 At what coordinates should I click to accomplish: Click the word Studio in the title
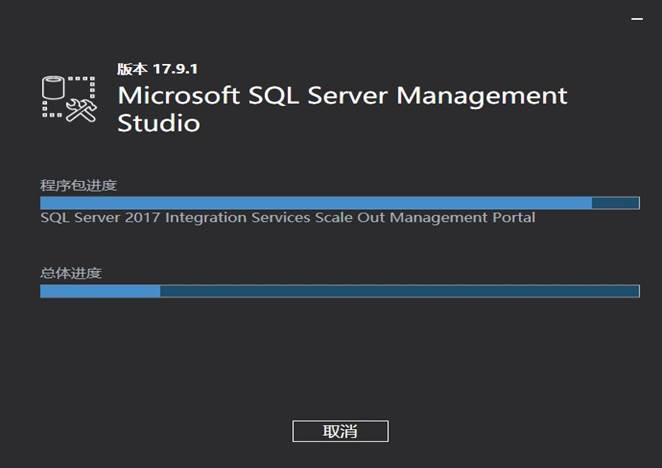[158, 124]
